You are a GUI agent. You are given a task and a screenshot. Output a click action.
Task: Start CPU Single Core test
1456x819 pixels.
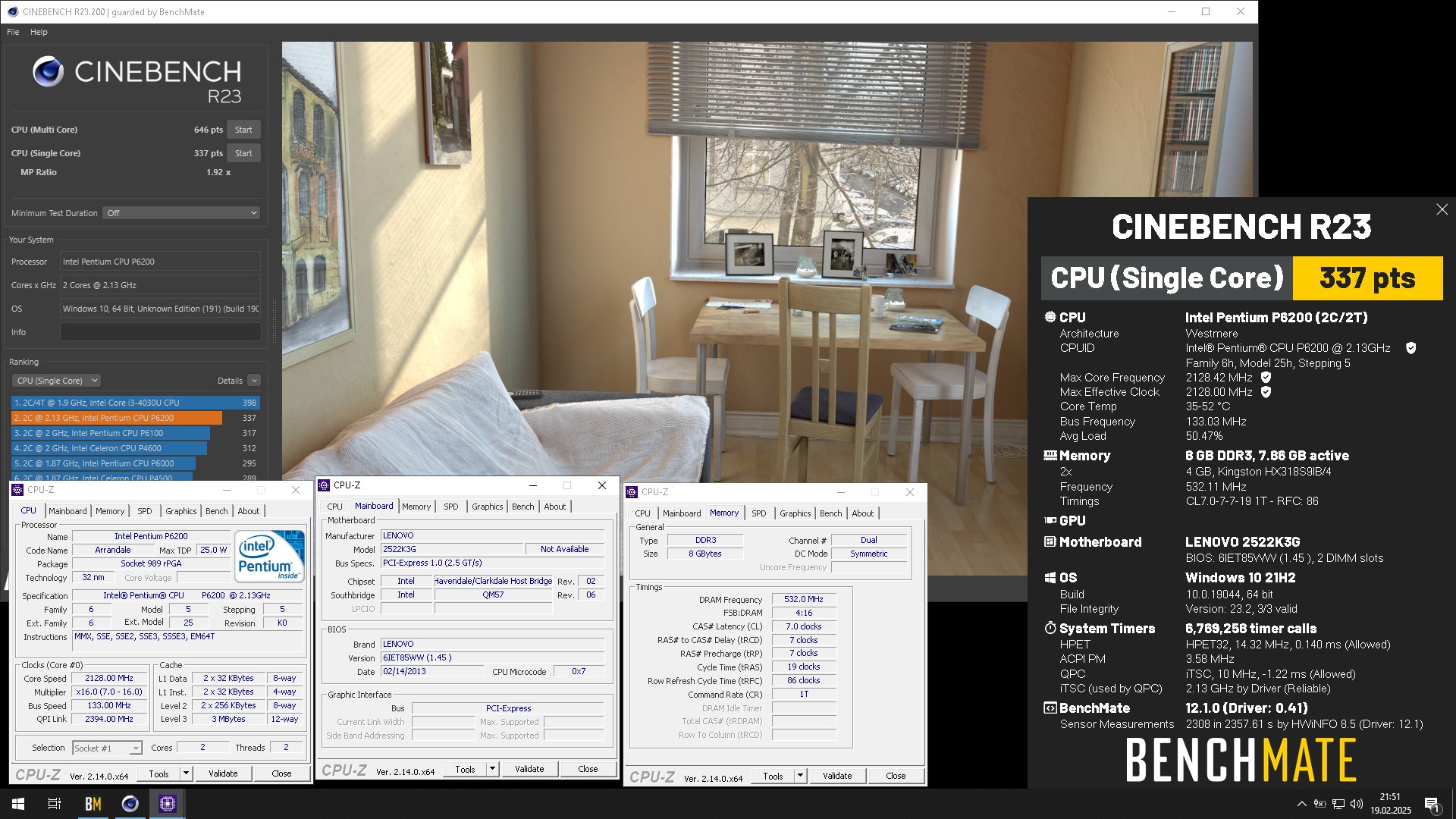click(243, 153)
